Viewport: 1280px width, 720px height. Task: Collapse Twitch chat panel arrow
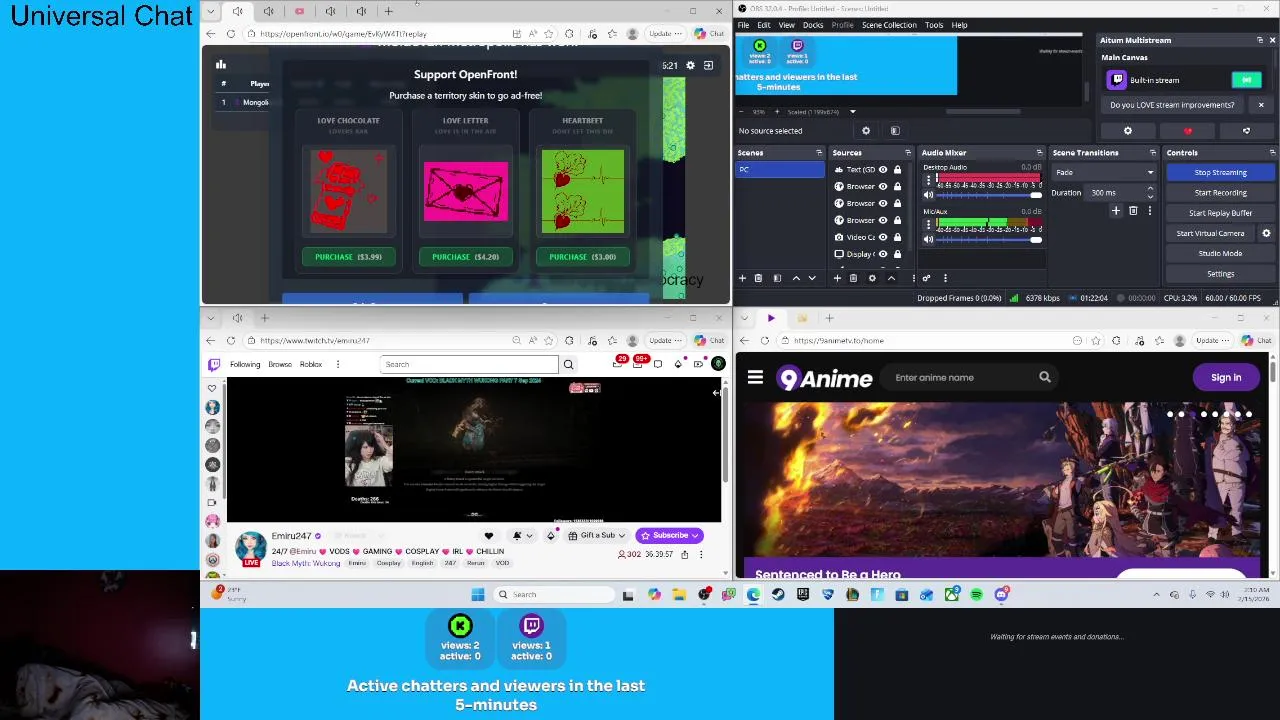coord(716,393)
